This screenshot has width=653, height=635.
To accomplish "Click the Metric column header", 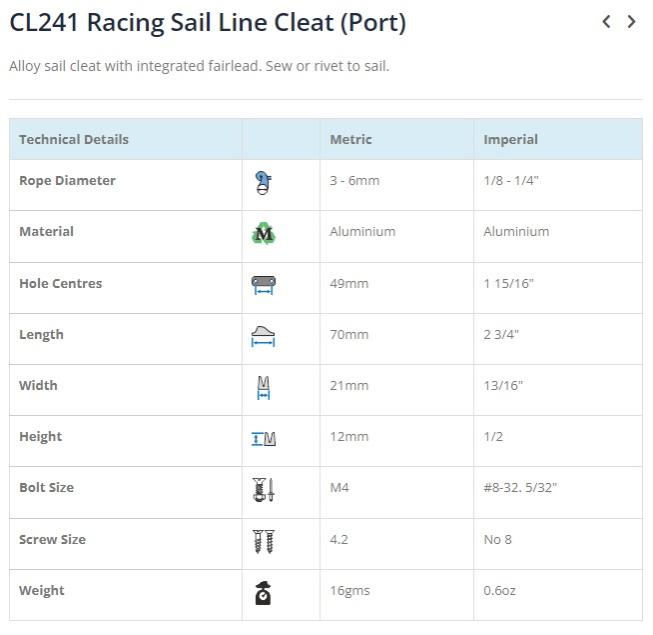I will point(351,139).
